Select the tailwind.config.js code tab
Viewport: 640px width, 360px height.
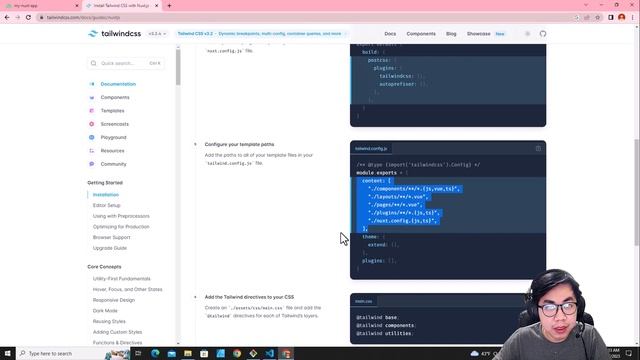point(371,149)
